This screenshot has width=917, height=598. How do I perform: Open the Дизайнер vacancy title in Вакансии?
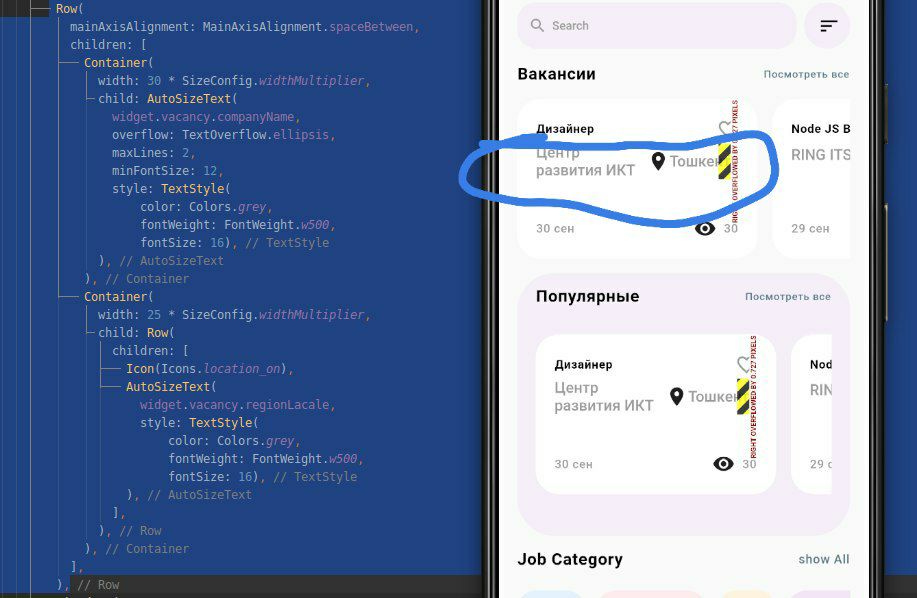click(565, 129)
